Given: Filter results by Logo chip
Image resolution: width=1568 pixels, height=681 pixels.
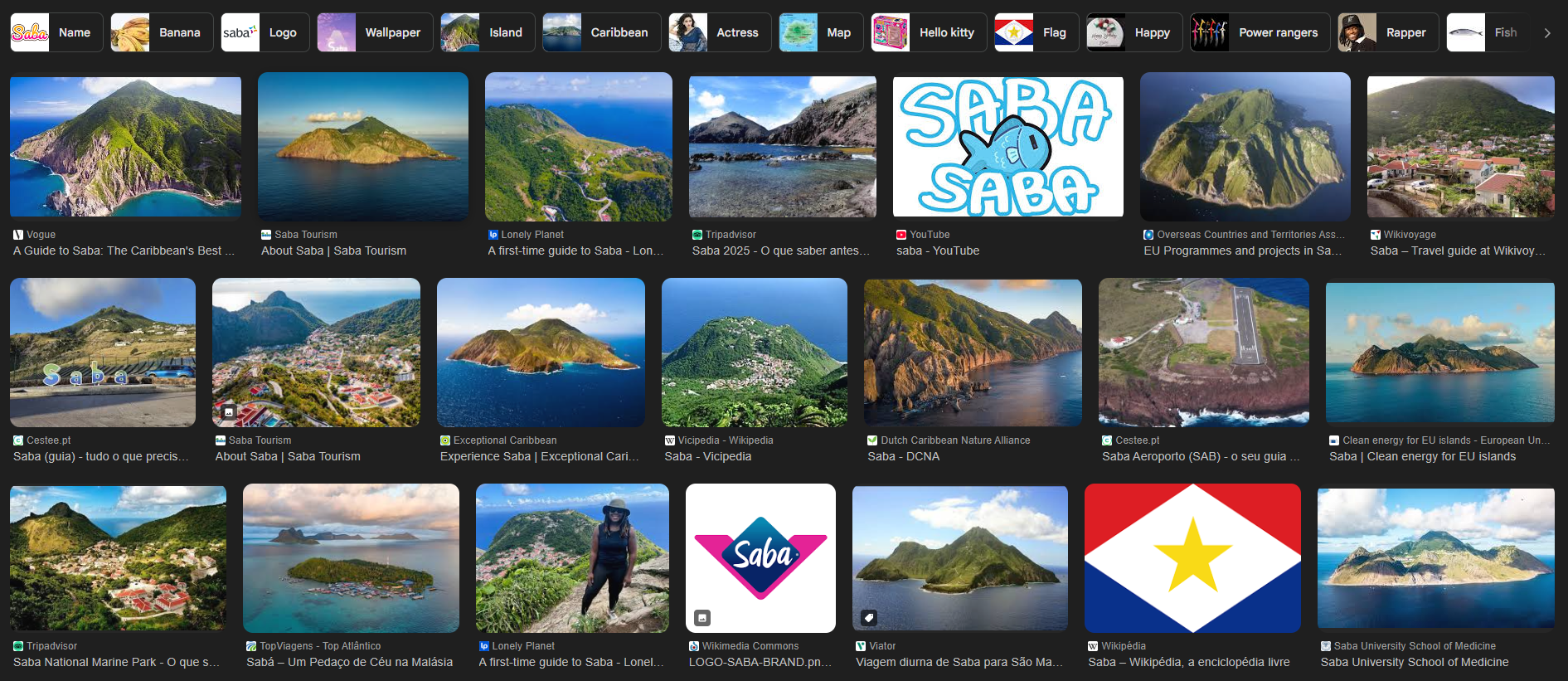Looking at the screenshot, I should pyautogui.click(x=265, y=32).
